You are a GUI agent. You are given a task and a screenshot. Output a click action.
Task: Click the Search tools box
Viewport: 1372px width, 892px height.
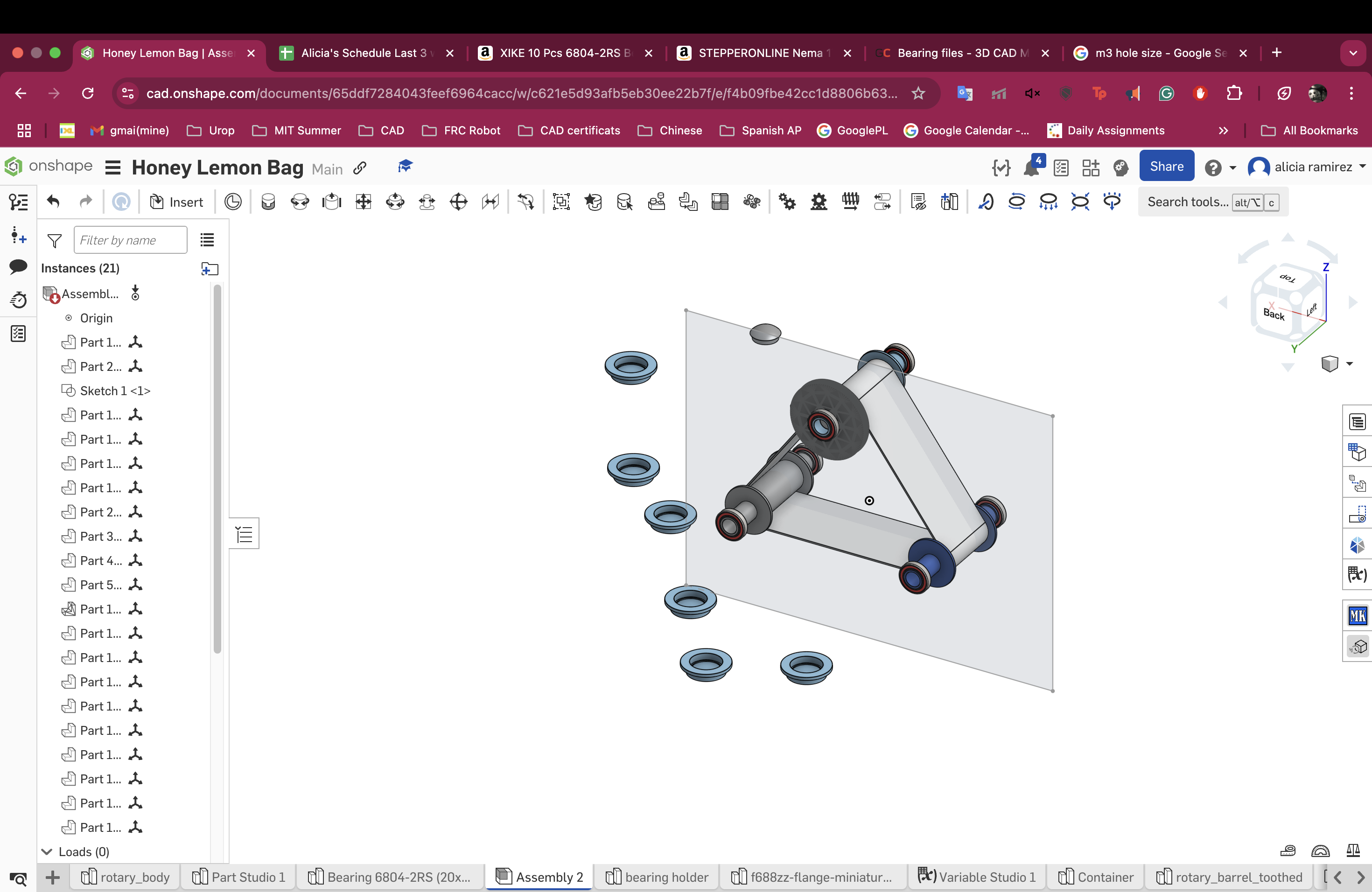[x=1213, y=202]
